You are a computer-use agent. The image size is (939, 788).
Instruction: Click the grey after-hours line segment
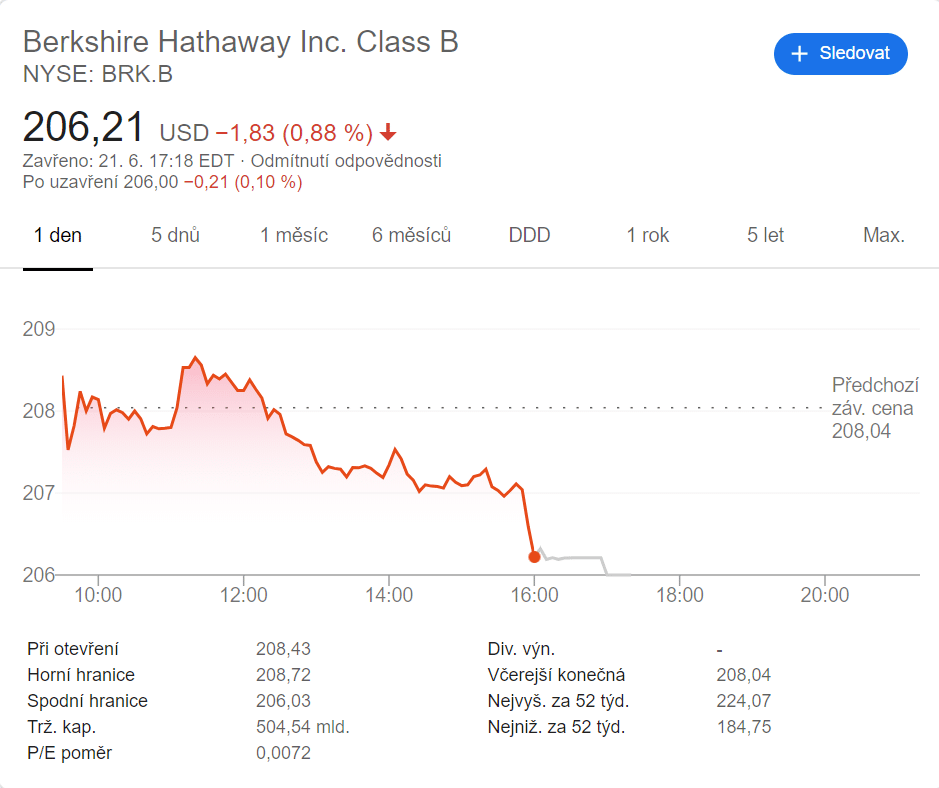[x=580, y=557]
